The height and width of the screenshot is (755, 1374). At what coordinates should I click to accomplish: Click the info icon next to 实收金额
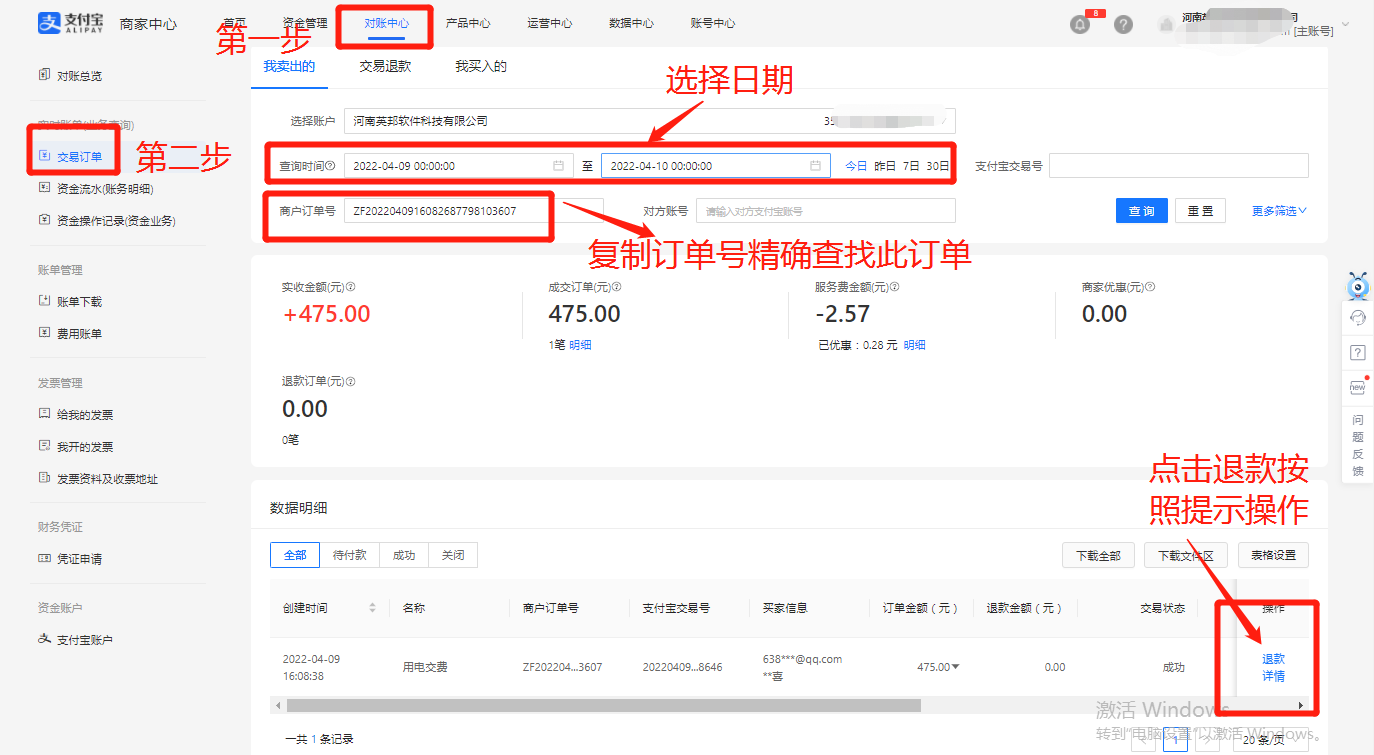(x=350, y=287)
